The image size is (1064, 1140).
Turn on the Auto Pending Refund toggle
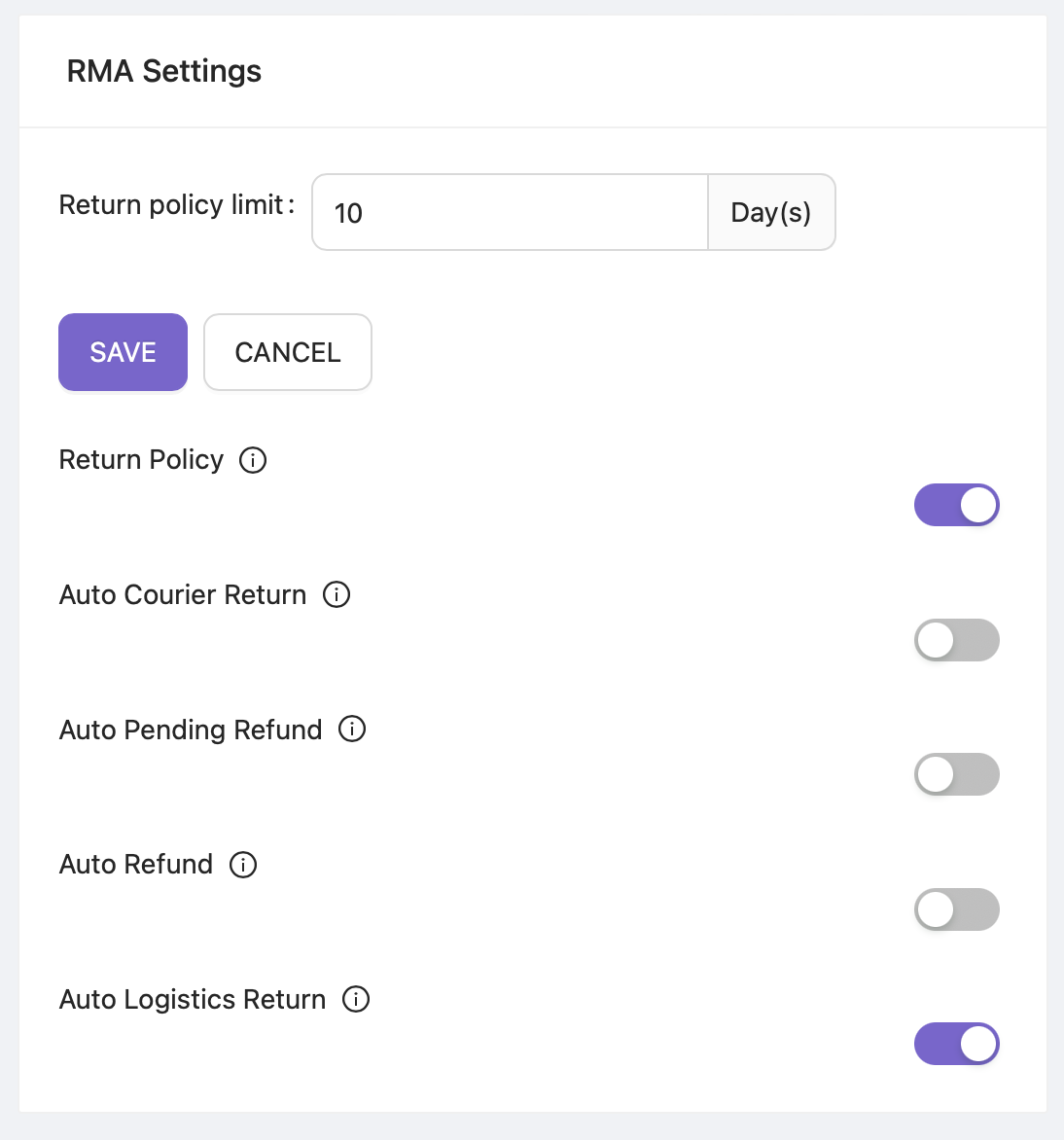tap(957, 774)
